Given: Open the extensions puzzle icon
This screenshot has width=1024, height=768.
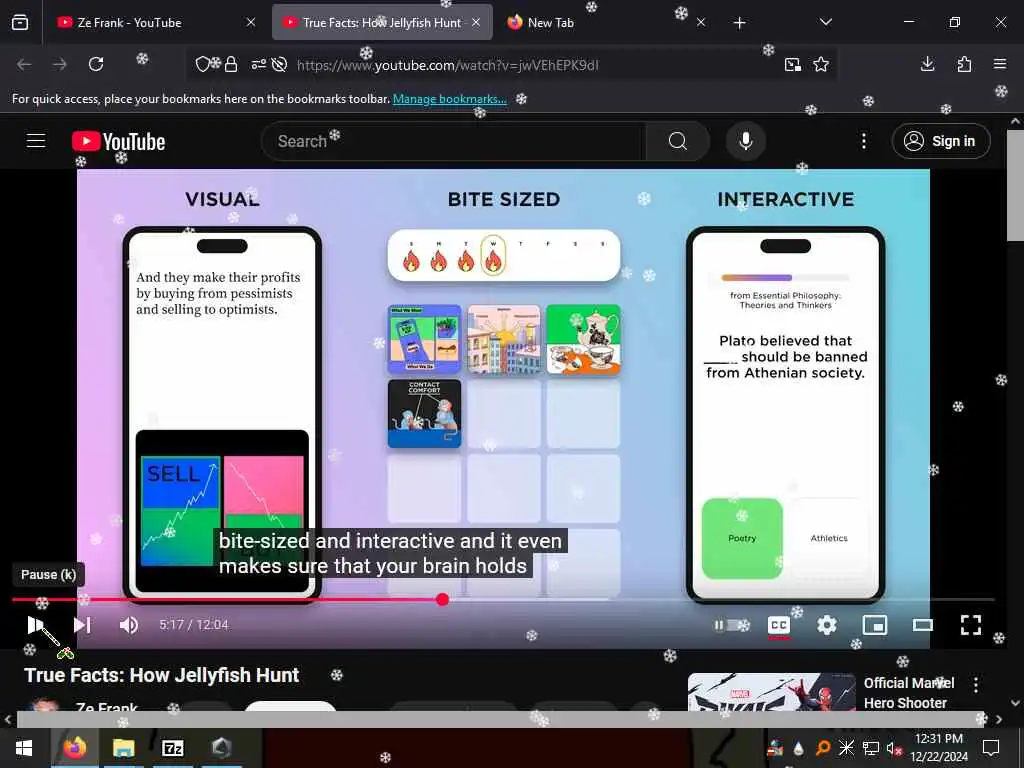Looking at the screenshot, I should coord(964,64).
